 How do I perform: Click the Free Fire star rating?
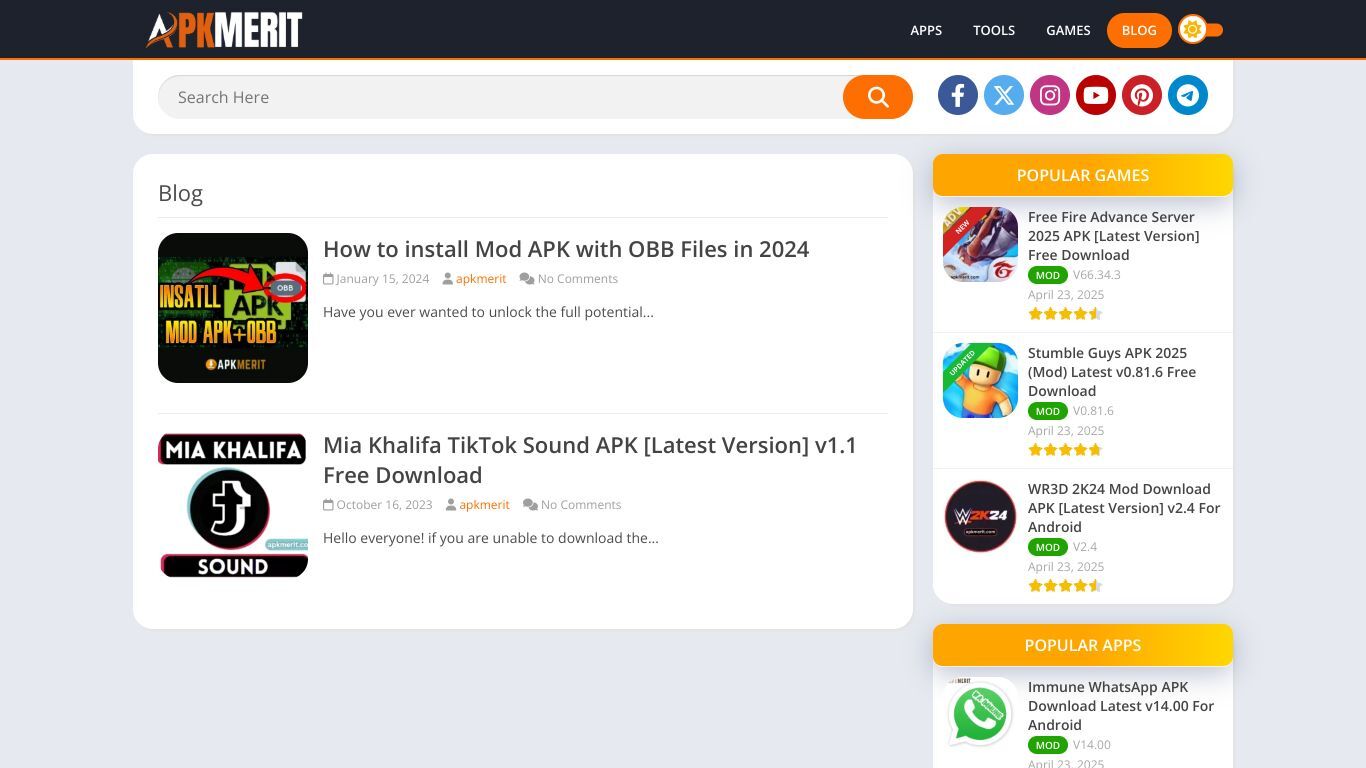(x=1065, y=313)
